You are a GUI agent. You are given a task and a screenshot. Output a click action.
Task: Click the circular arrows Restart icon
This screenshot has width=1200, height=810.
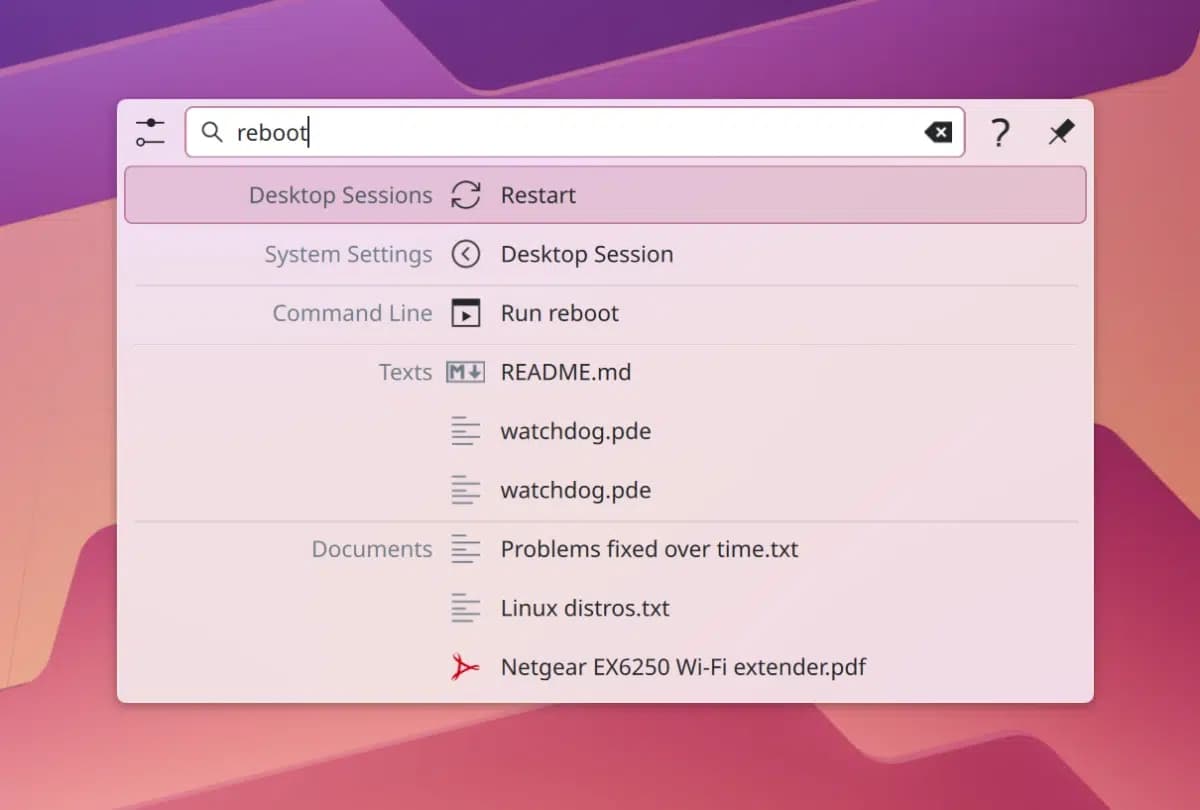coord(466,195)
